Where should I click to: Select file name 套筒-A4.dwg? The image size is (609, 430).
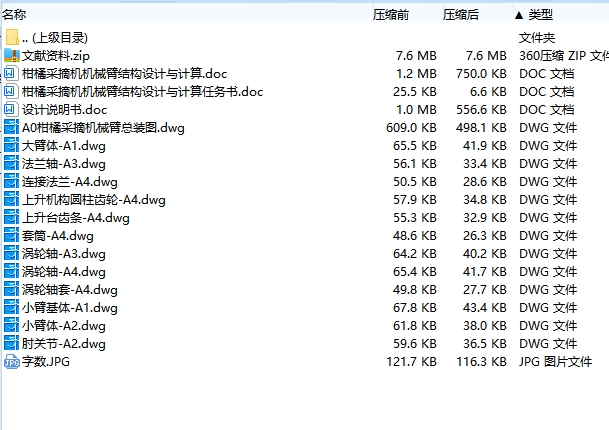point(57,235)
